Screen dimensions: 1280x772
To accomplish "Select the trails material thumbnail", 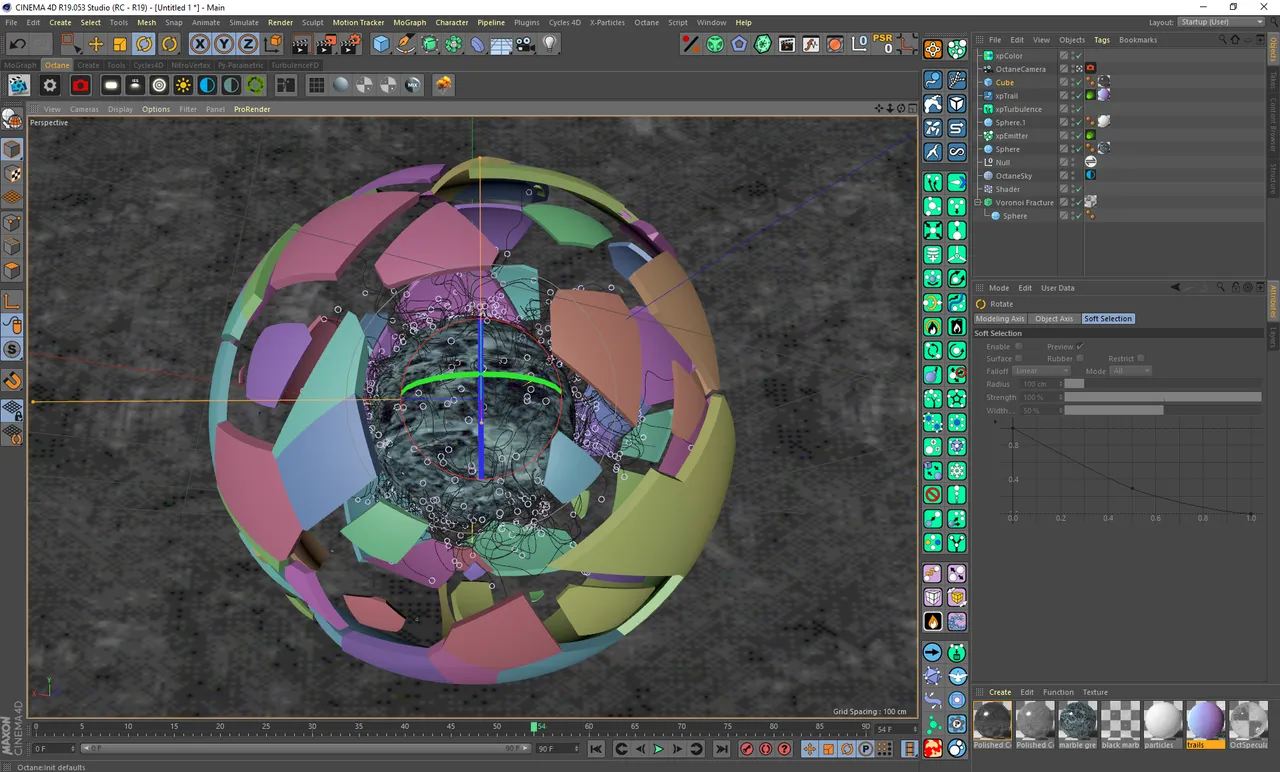I will point(1205,720).
